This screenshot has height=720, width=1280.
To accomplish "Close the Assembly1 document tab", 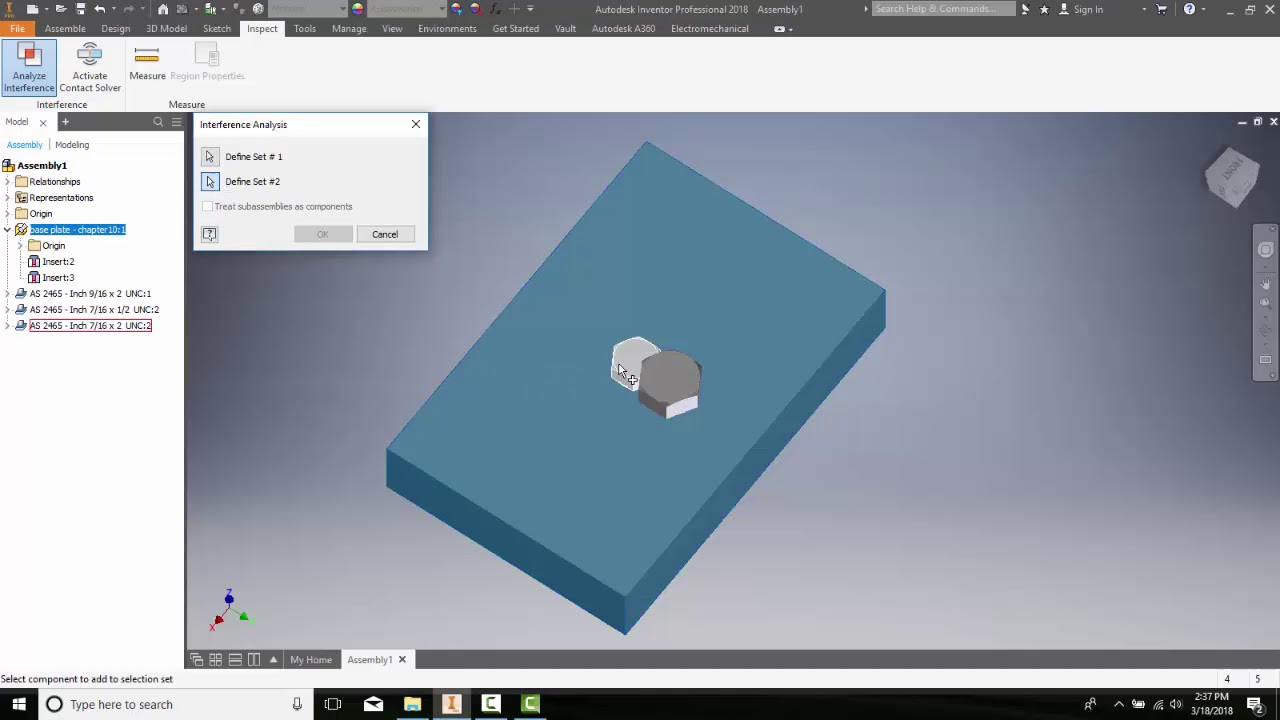I will [402, 660].
